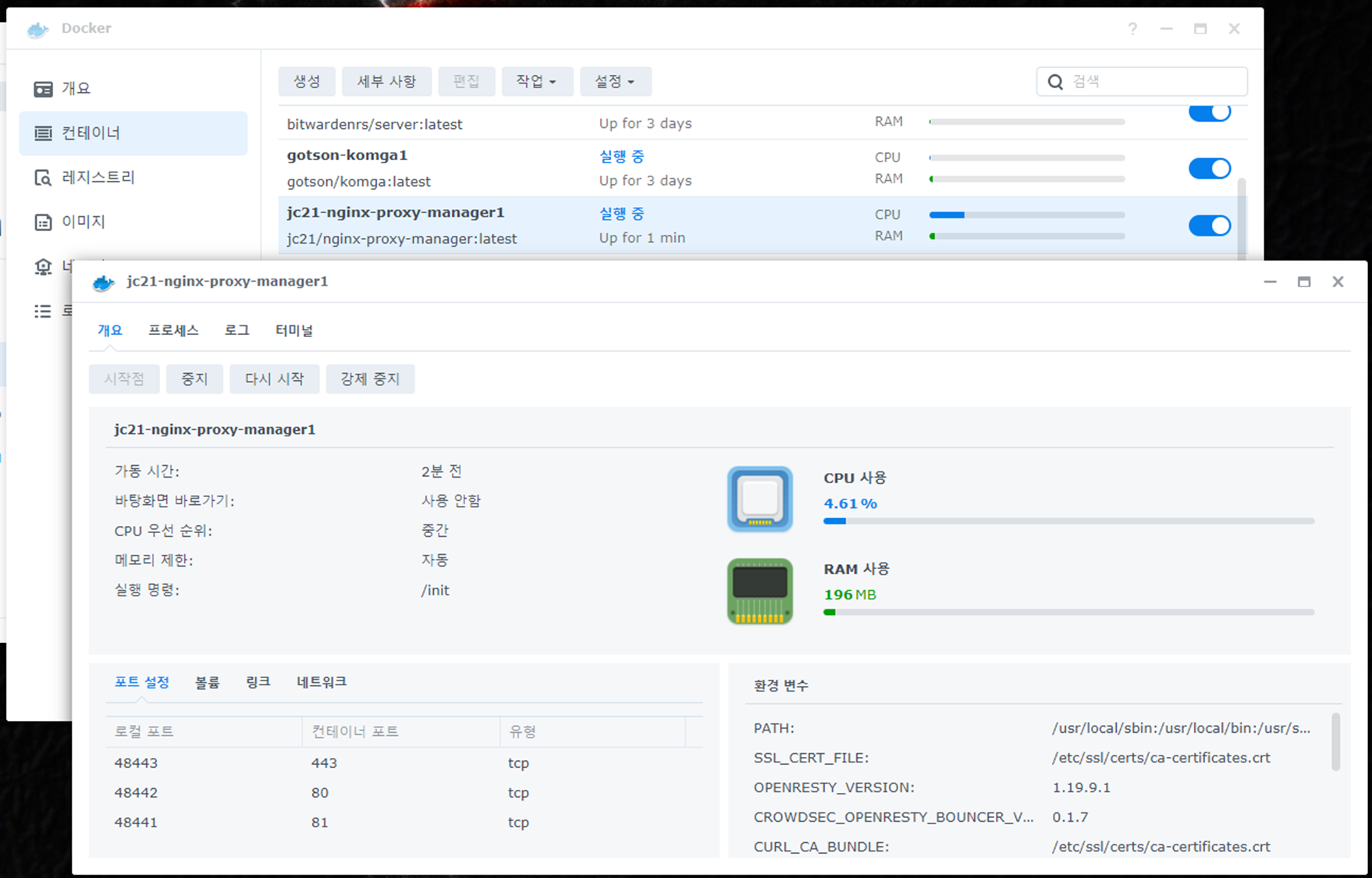
Task: Select local port 48441 row
Action: pos(404,822)
